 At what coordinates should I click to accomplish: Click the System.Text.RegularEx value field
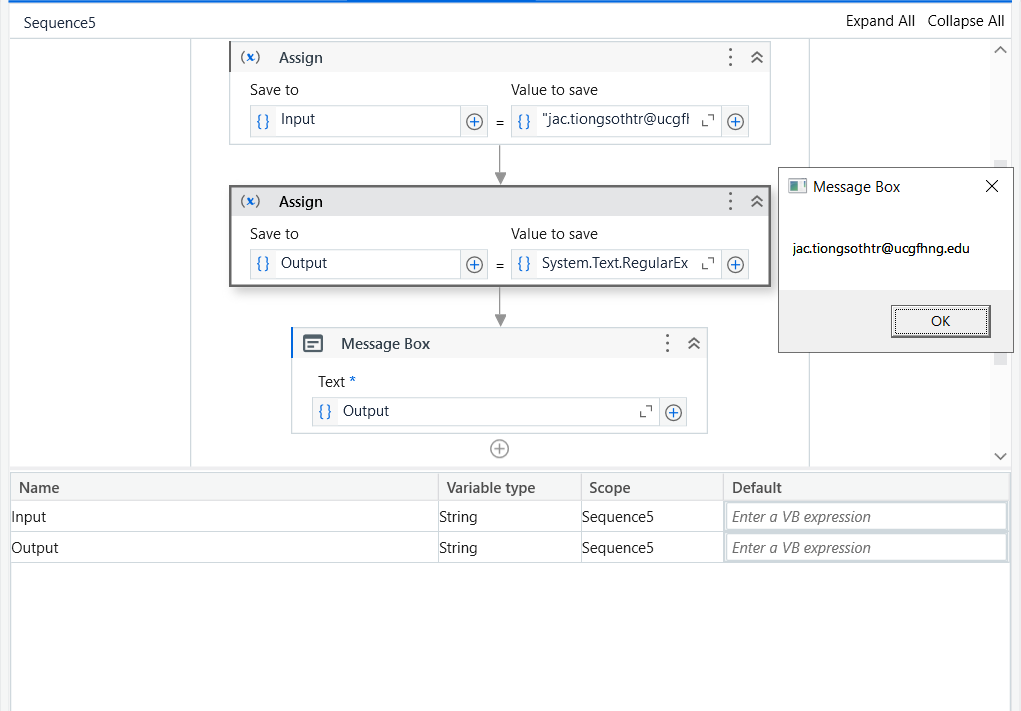(616, 264)
